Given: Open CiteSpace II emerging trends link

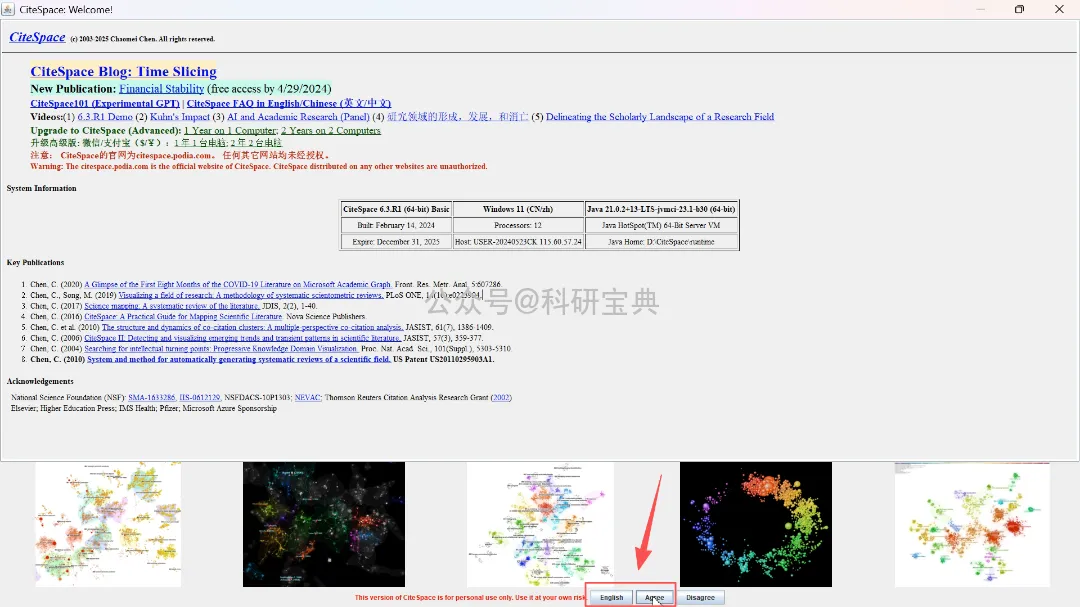Looking at the screenshot, I should tap(242, 338).
